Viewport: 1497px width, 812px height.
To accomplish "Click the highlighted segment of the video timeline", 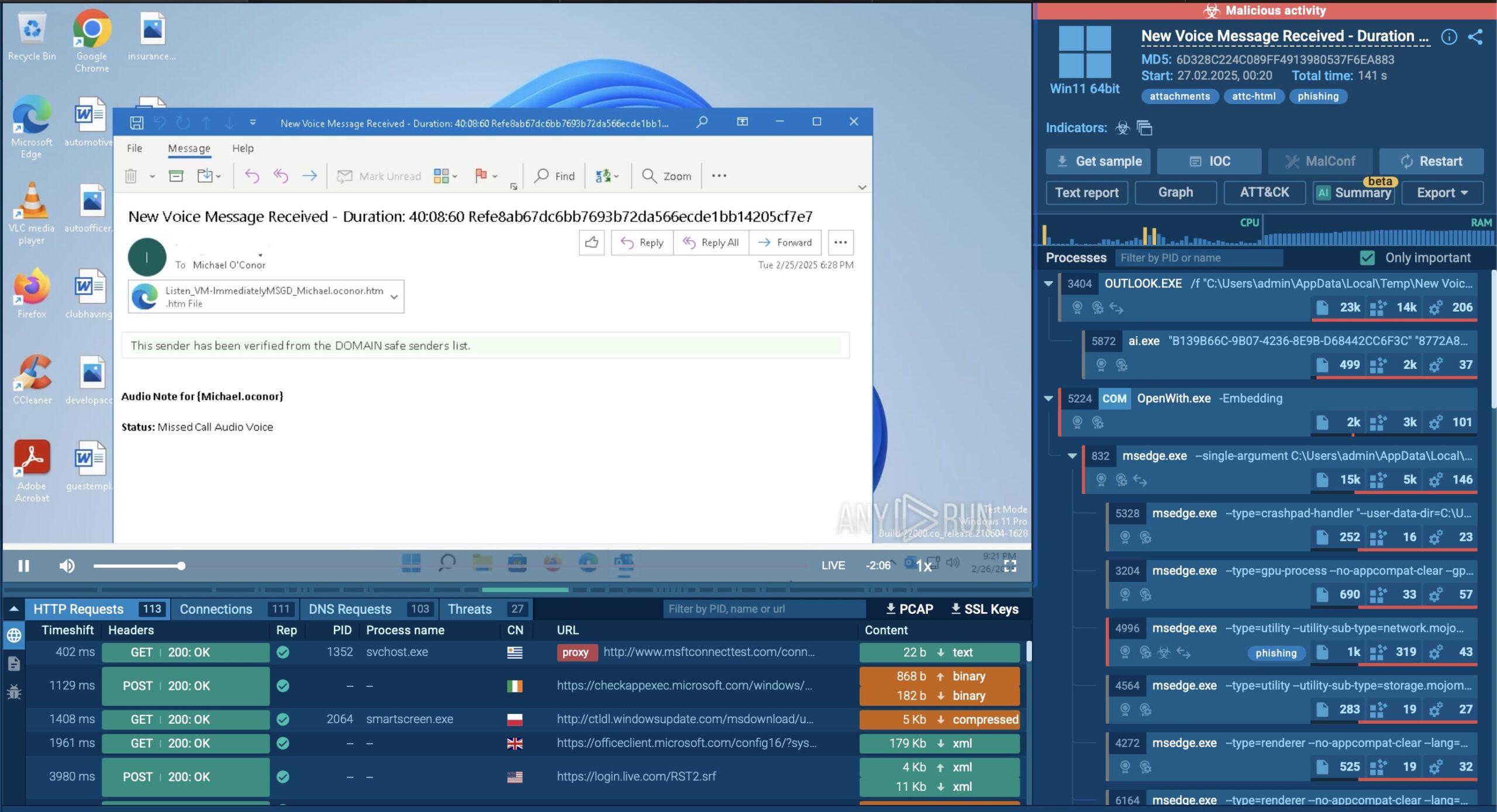I will point(525,589).
